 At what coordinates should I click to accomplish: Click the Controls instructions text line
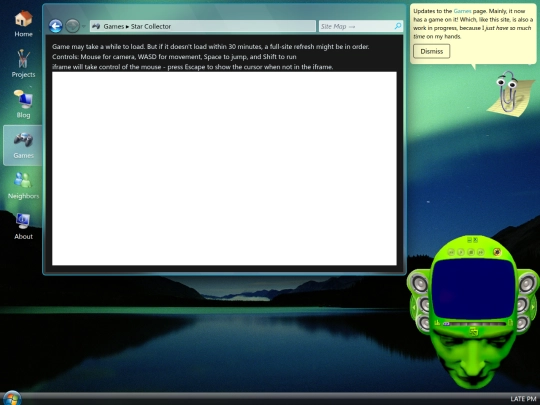174,56
